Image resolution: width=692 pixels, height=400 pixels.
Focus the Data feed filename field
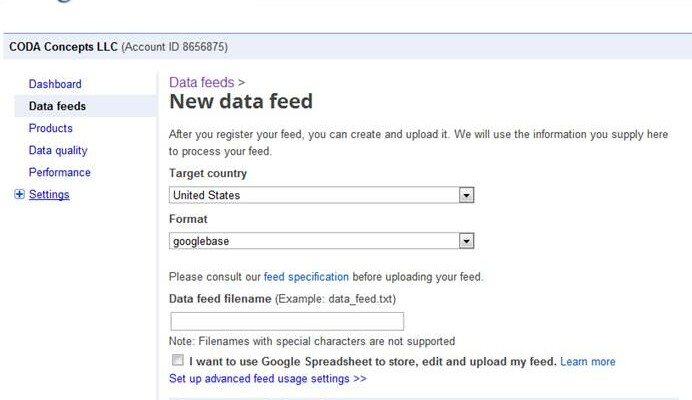click(287, 321)
